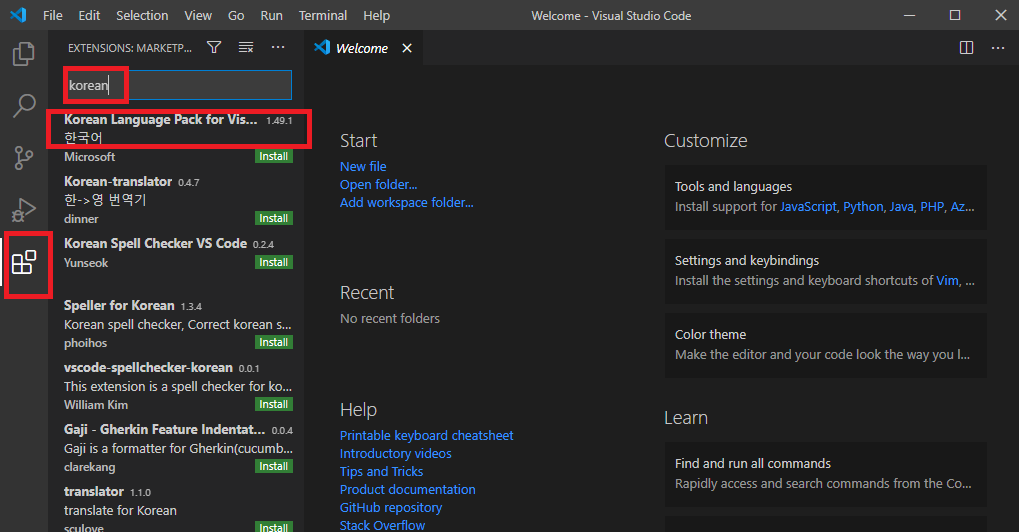Open Tools and languages card
Image resolution: width=1019 pixels, height=532 pixels.
tap(825, 197)
